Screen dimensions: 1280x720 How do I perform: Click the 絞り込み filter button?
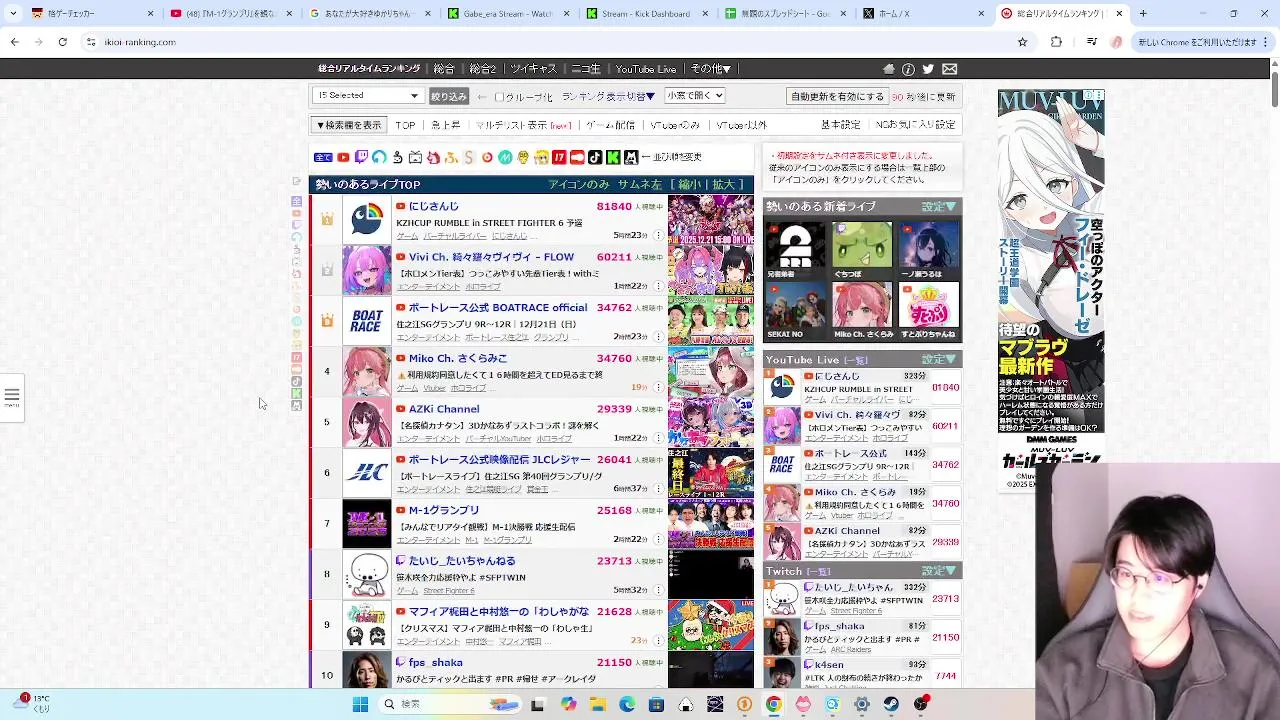(449, 97)
